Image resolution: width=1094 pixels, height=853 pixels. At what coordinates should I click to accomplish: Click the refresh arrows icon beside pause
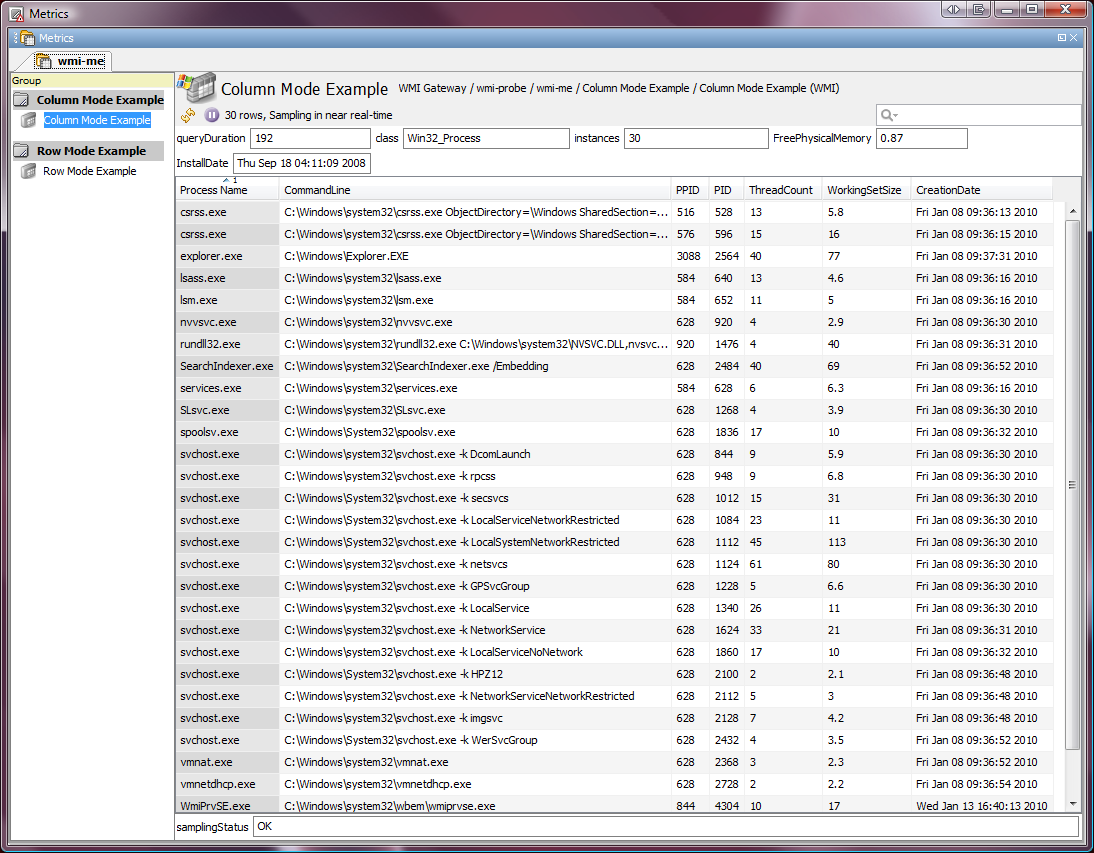click(x=188, y=115)
